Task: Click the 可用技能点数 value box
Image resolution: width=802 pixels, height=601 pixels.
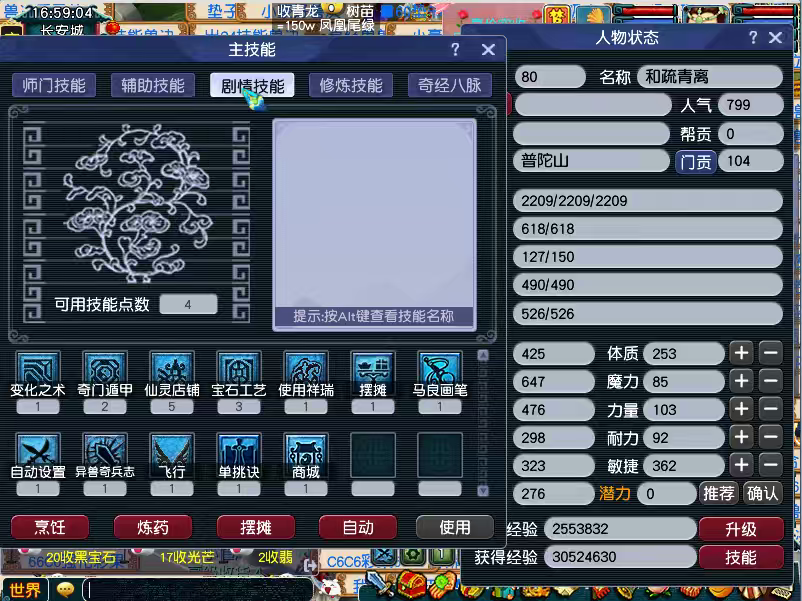Action: (188, 304)
